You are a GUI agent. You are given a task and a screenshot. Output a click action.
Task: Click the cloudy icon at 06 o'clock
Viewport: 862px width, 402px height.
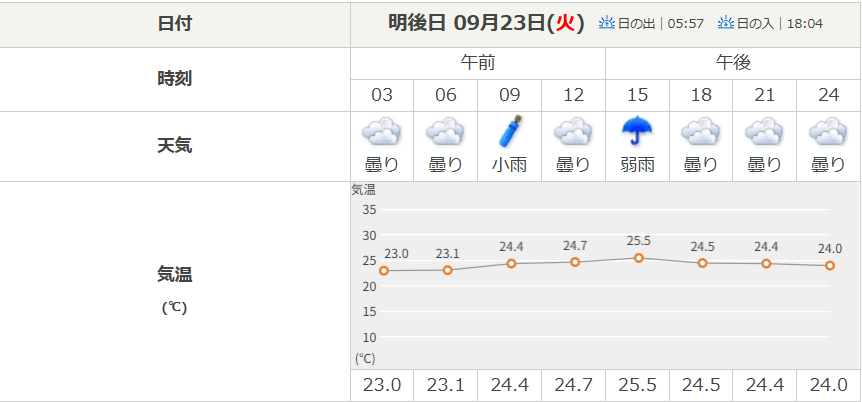click(446, 132)
